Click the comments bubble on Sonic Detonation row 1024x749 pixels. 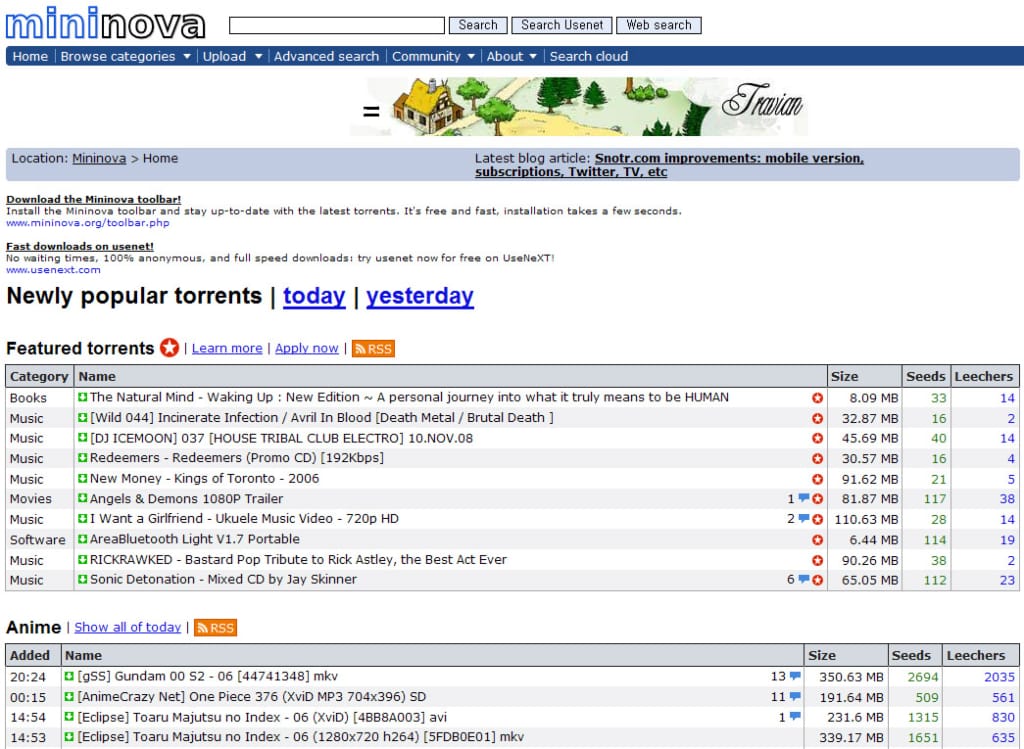coord(804,579)
